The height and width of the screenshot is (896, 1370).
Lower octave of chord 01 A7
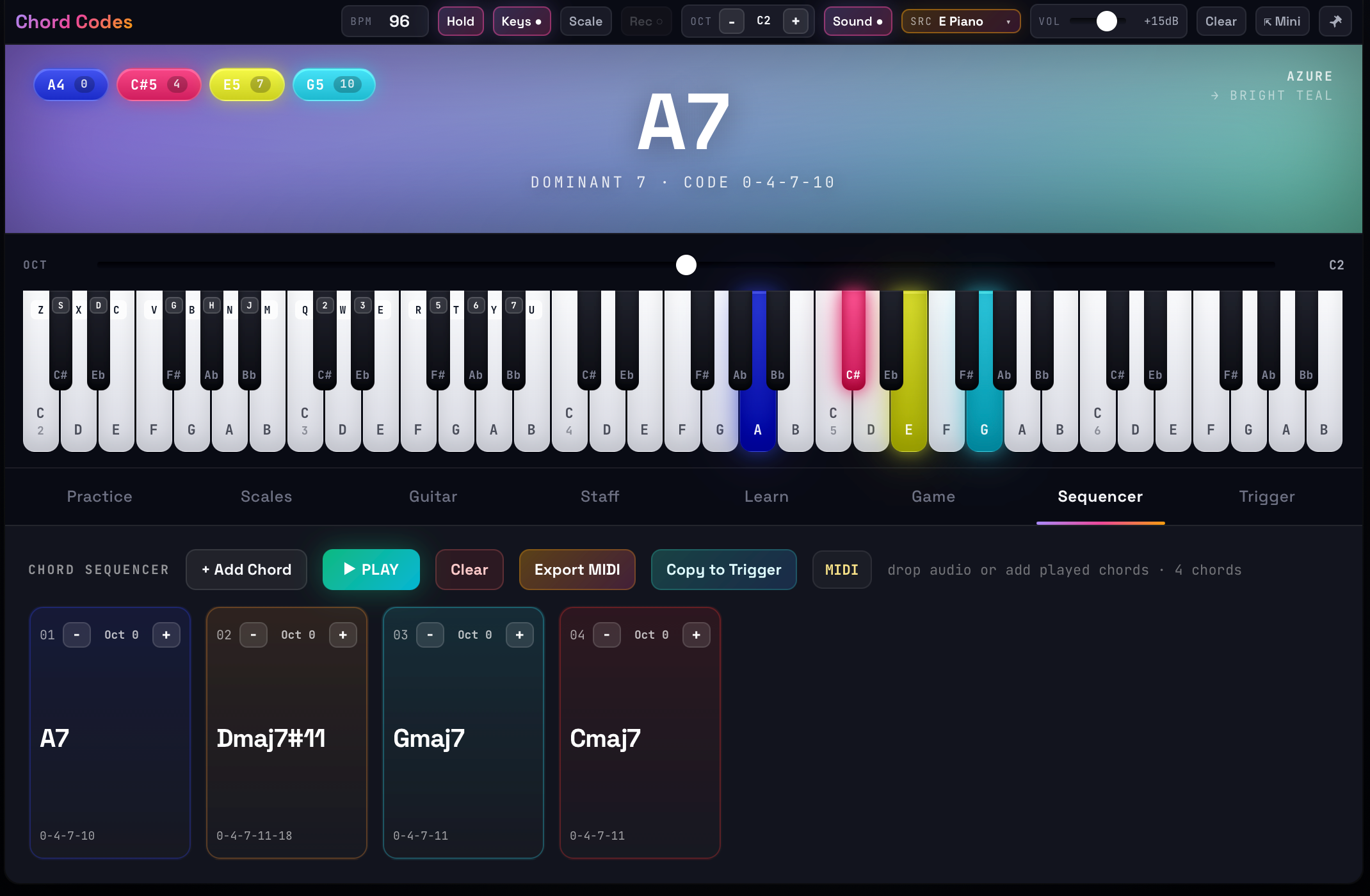tap(77, 635)
